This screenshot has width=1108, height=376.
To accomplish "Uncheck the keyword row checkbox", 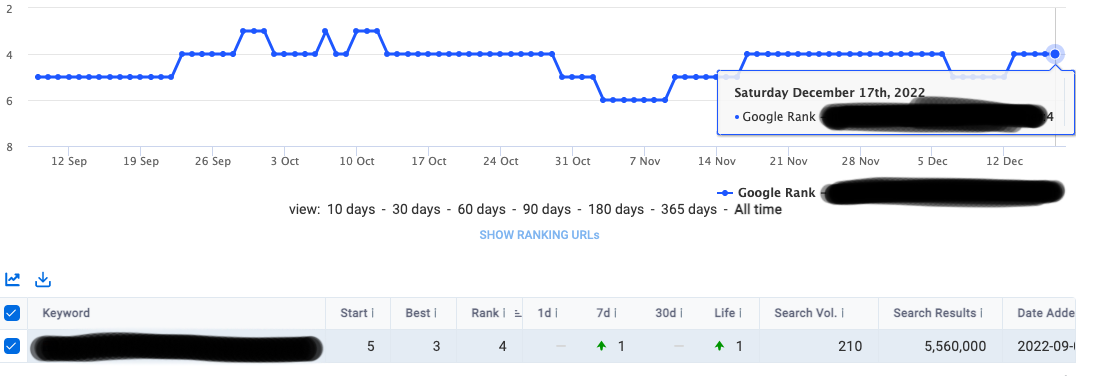I will point(13,346).
